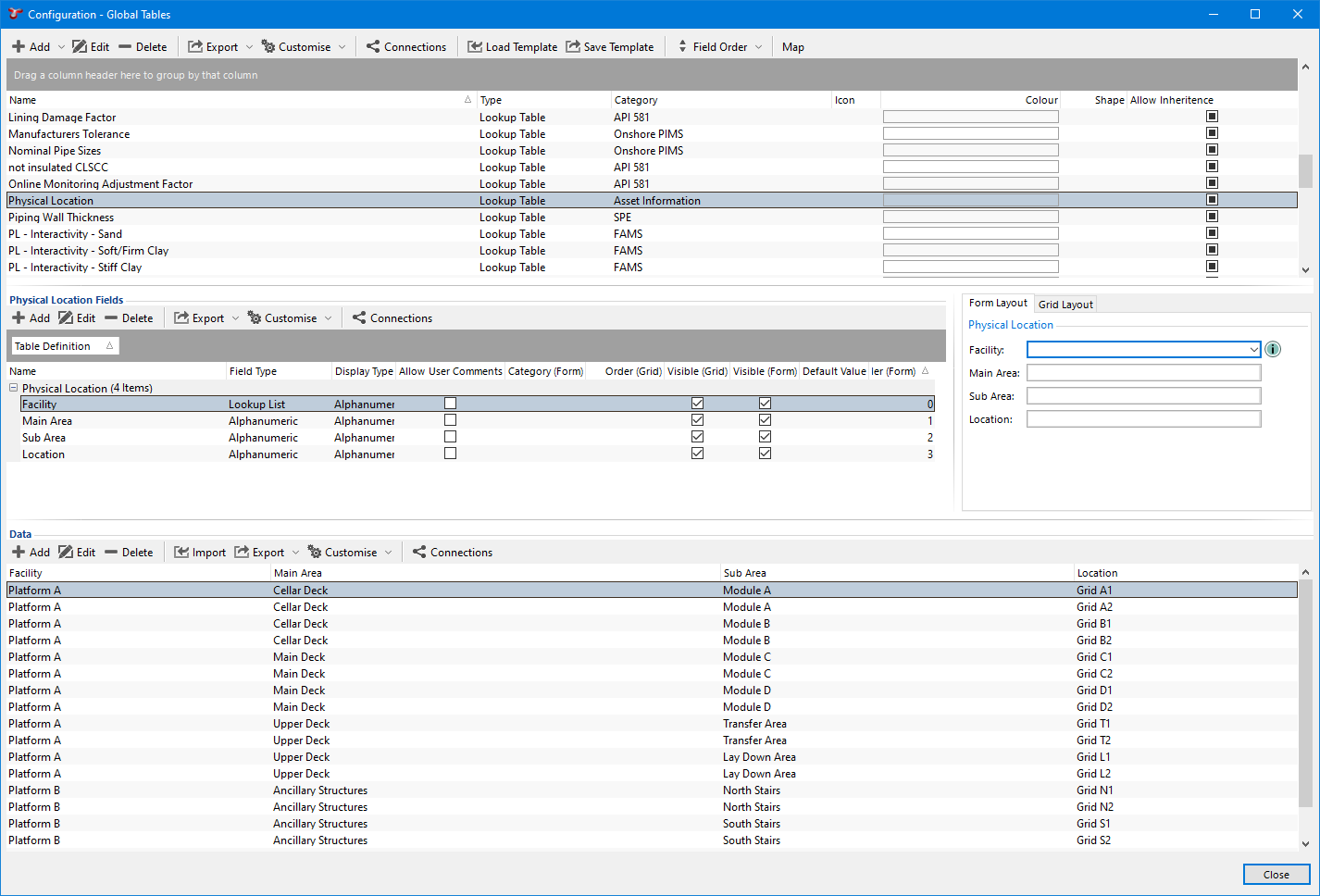Click the Map button in the toolbar

(792, 47)
